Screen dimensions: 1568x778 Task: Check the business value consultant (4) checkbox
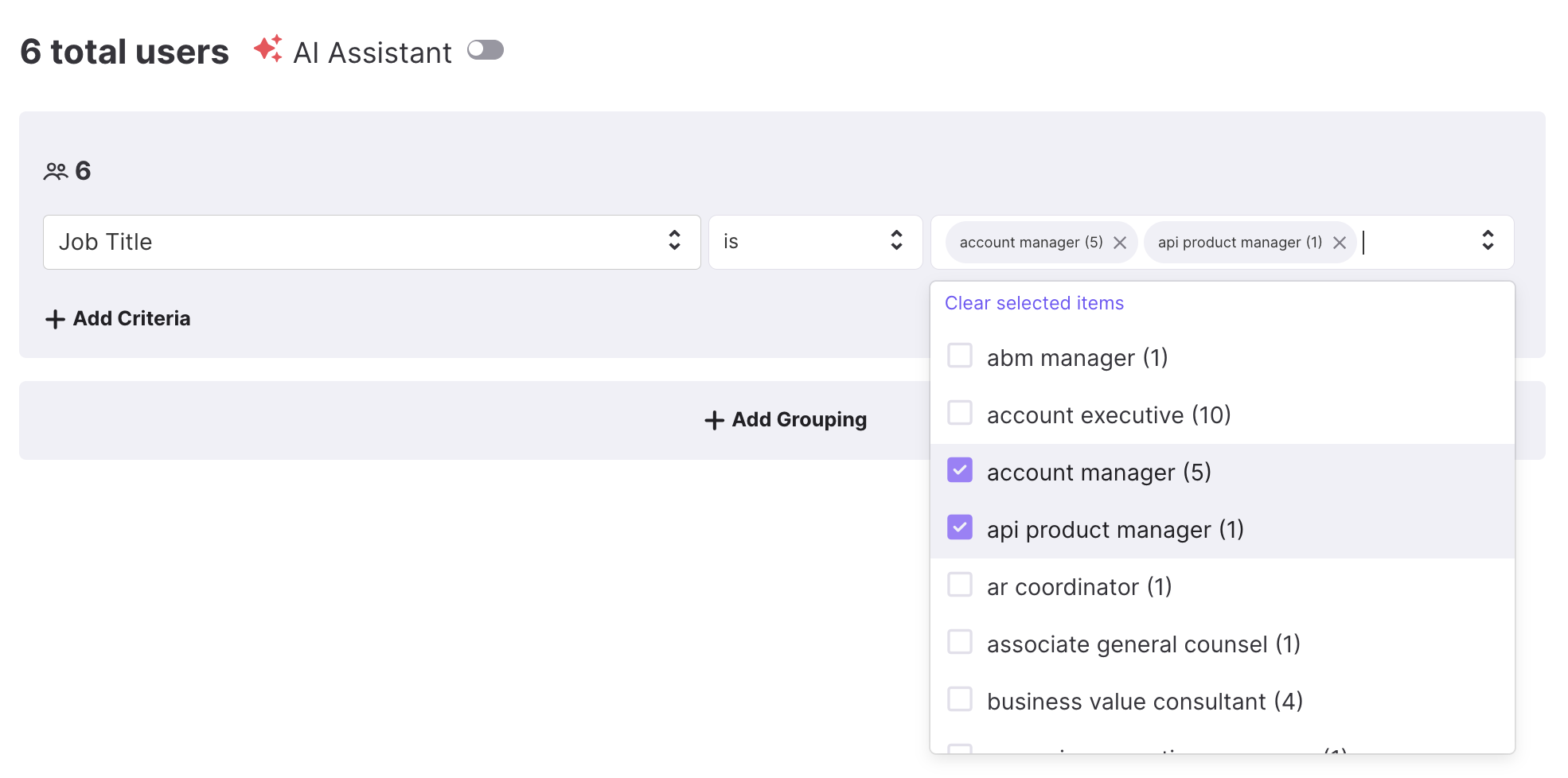tap(960, 699)
